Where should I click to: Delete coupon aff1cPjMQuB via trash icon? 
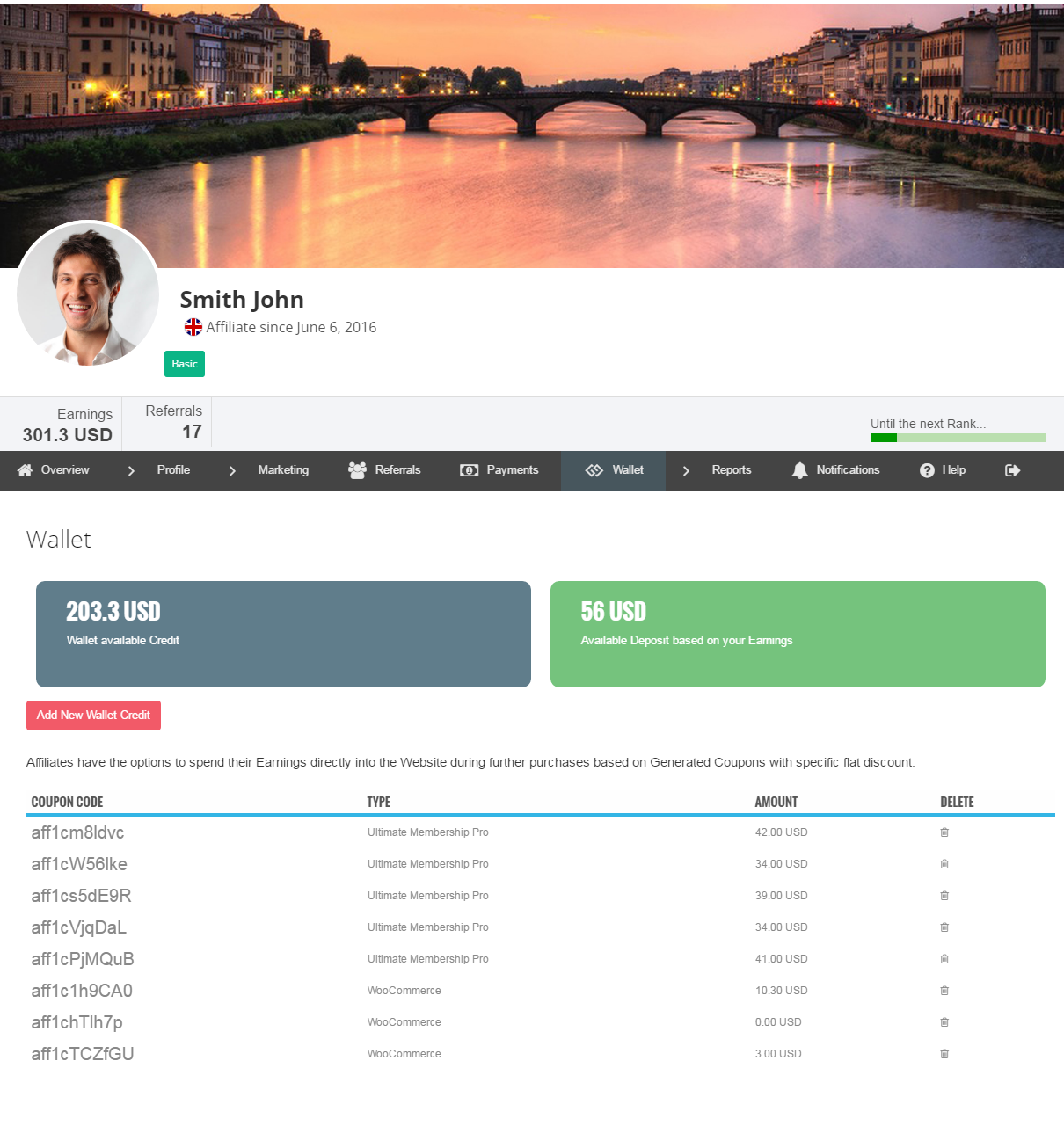944,959
